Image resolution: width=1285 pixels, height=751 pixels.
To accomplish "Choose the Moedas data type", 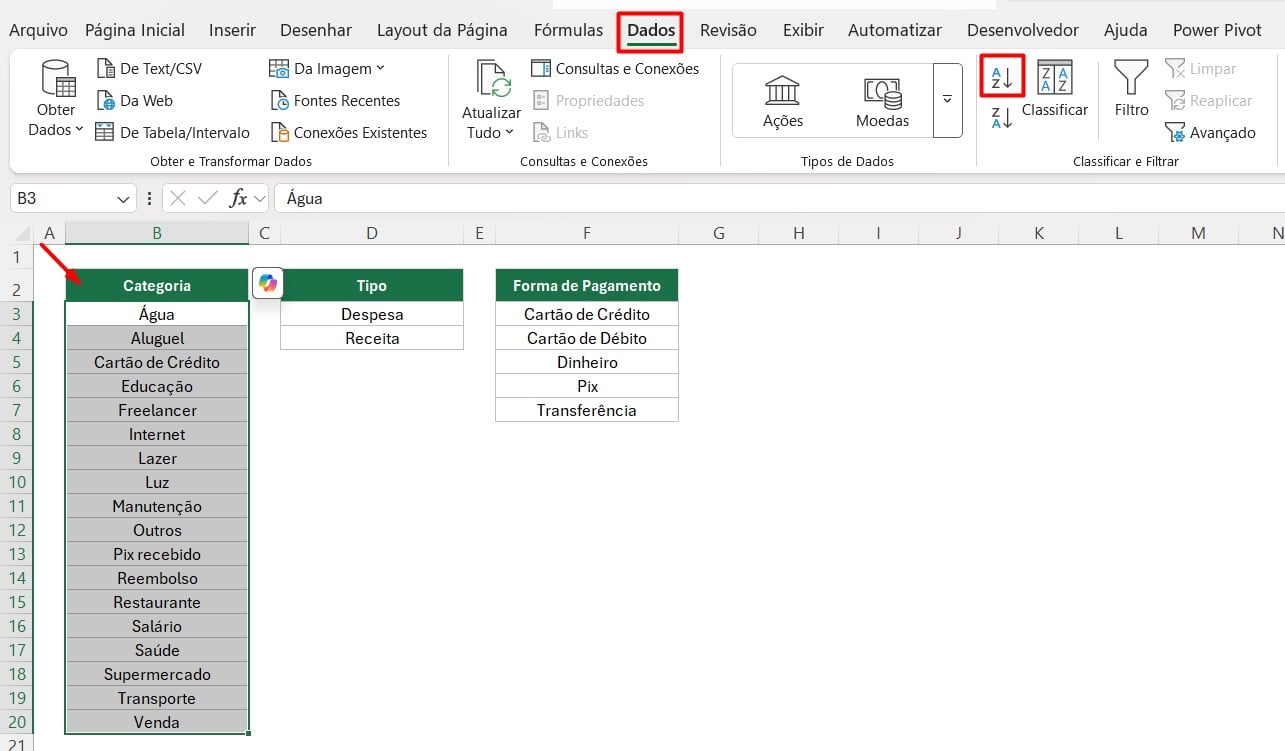I will click(x=882, y=101).
